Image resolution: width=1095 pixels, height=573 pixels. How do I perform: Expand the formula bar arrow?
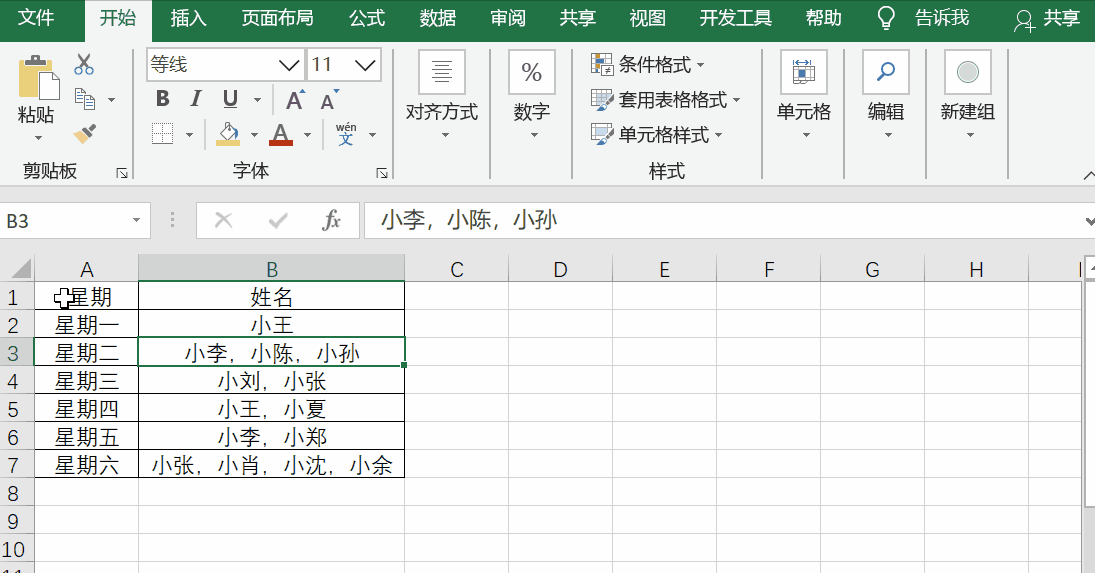click(x=1089, y=221)
